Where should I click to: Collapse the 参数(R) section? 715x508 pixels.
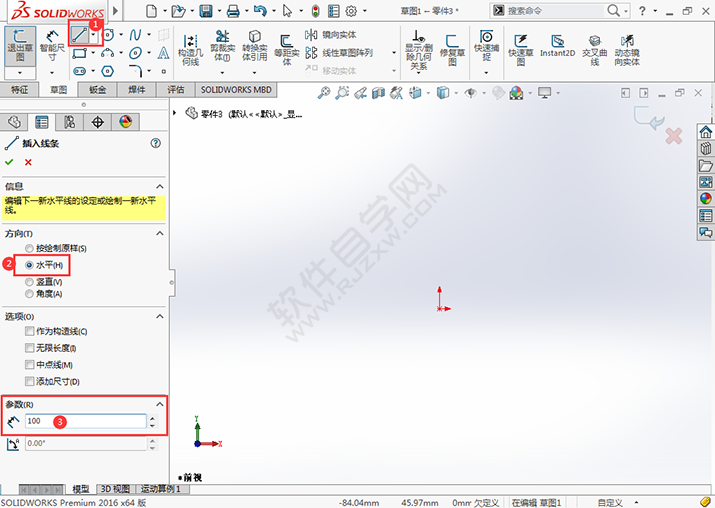[160, 404]
